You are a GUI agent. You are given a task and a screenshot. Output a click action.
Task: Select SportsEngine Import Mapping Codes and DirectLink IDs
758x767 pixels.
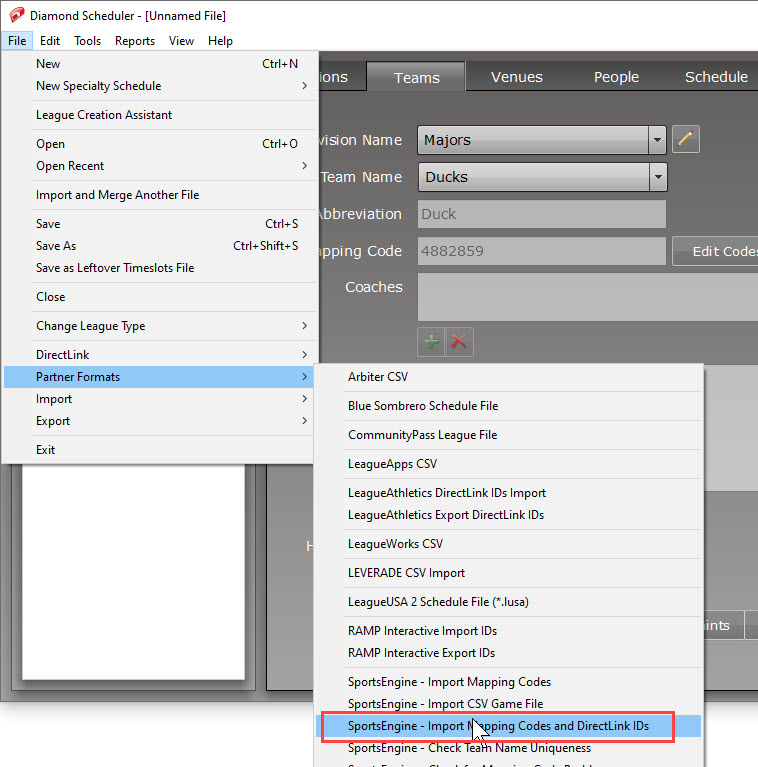point(509,726)
